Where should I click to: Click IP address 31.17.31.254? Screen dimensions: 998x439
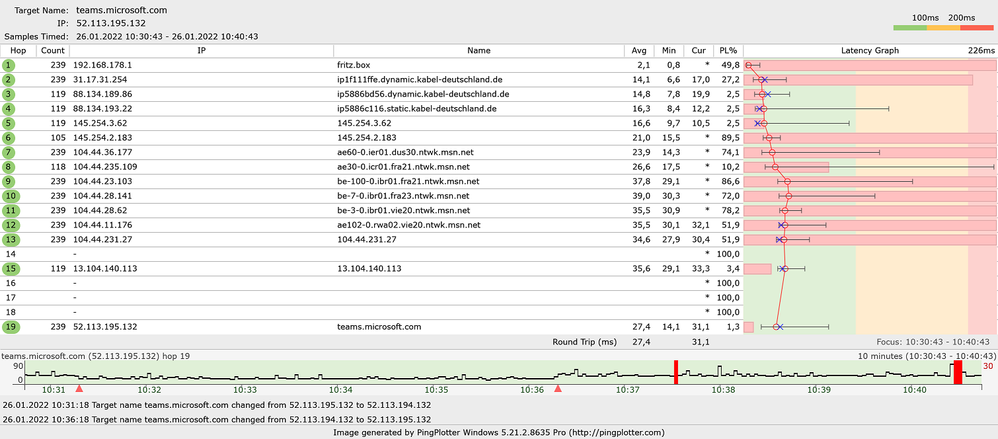pos(100,80)
